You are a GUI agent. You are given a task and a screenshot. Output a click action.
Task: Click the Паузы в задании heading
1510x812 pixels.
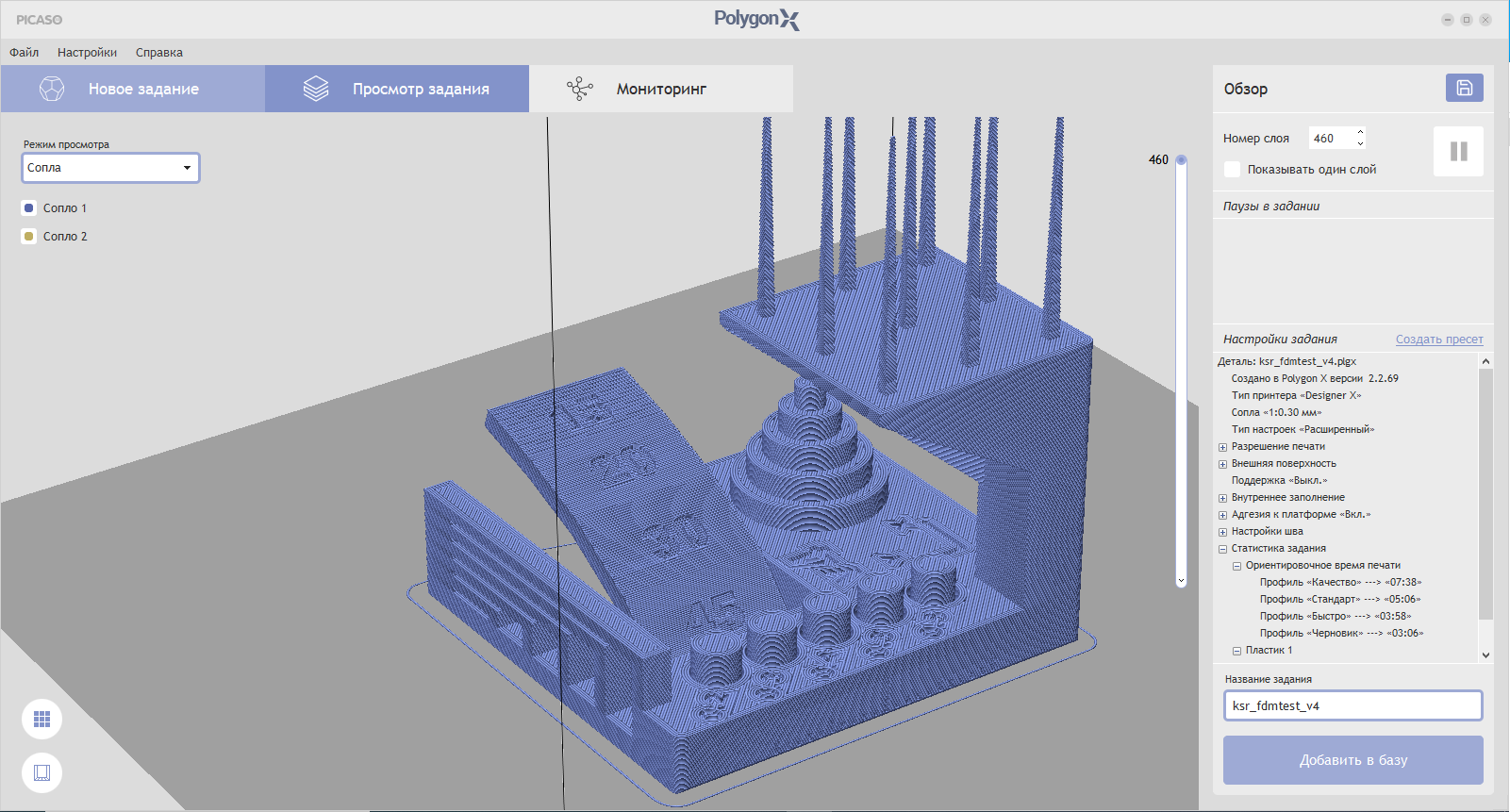point(1271,207)
